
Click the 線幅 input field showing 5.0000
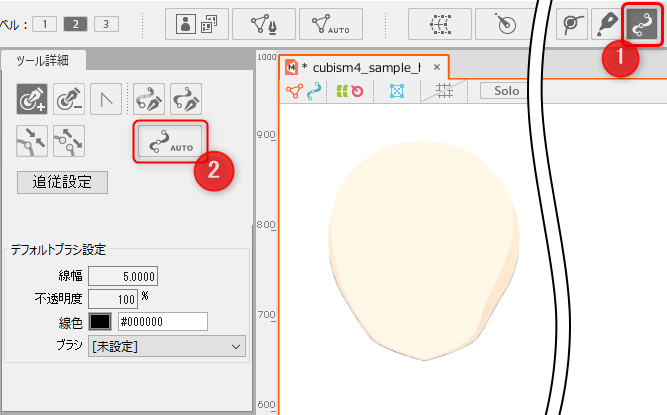123,277
